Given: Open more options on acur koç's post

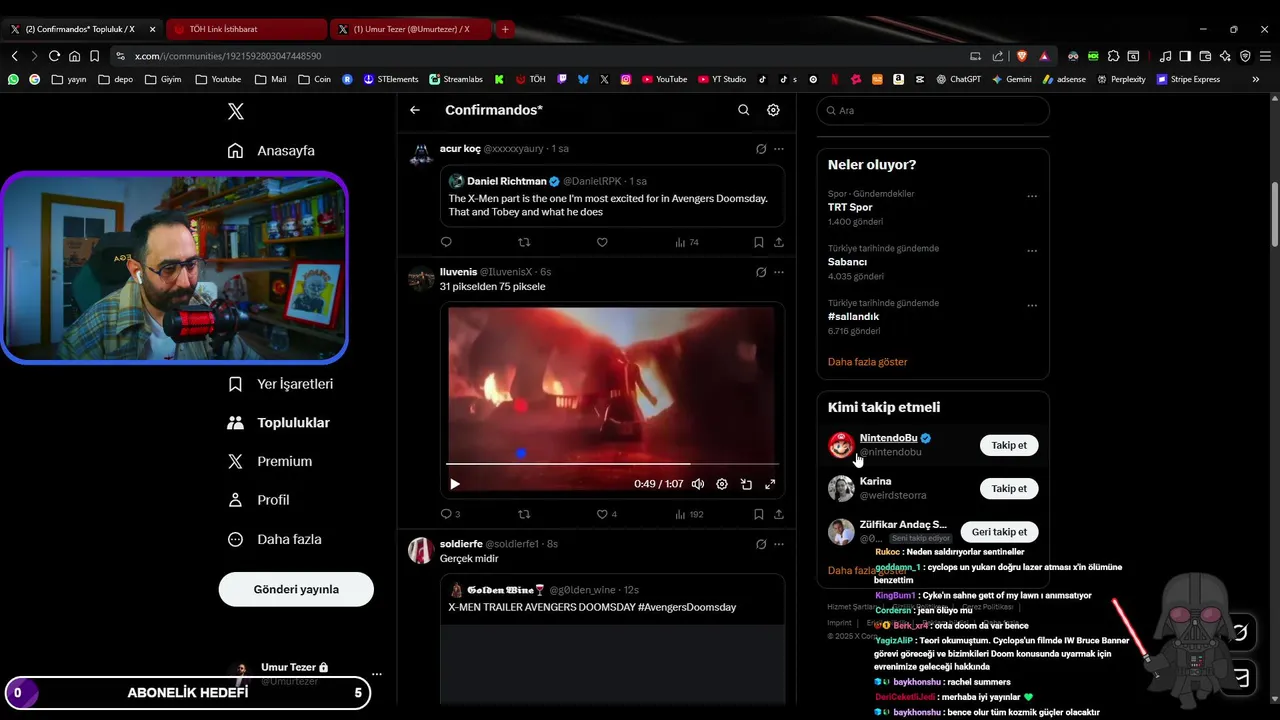Looking at the screenshot, I should click(x=779, y=149).
